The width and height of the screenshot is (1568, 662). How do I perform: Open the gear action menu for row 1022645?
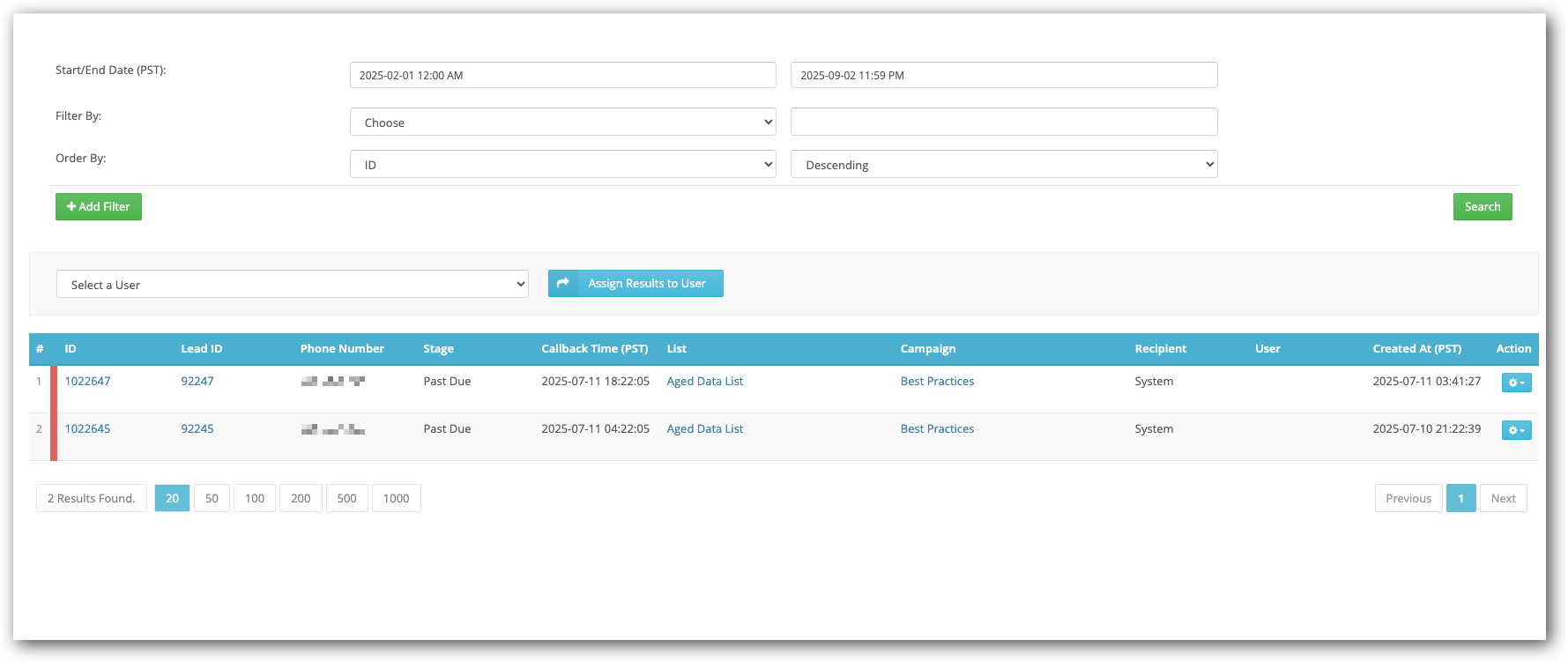pyautogui.click(x=1516, y=430)
